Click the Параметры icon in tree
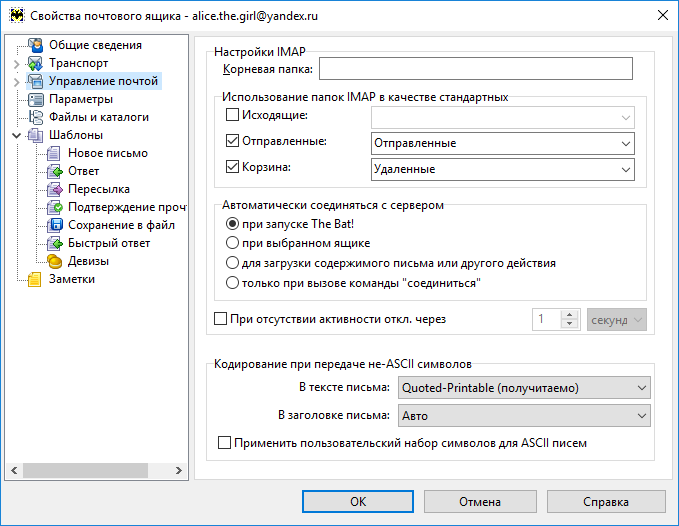The width and height of the screenshot is (679, 526). (36, 99)
